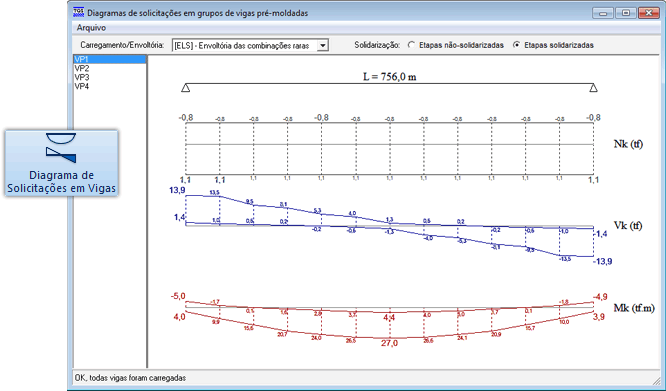The height and width of the screenshot is (391, 666).
Task: Click the -4,9 moment value at right end
Action: click(601, 296)
